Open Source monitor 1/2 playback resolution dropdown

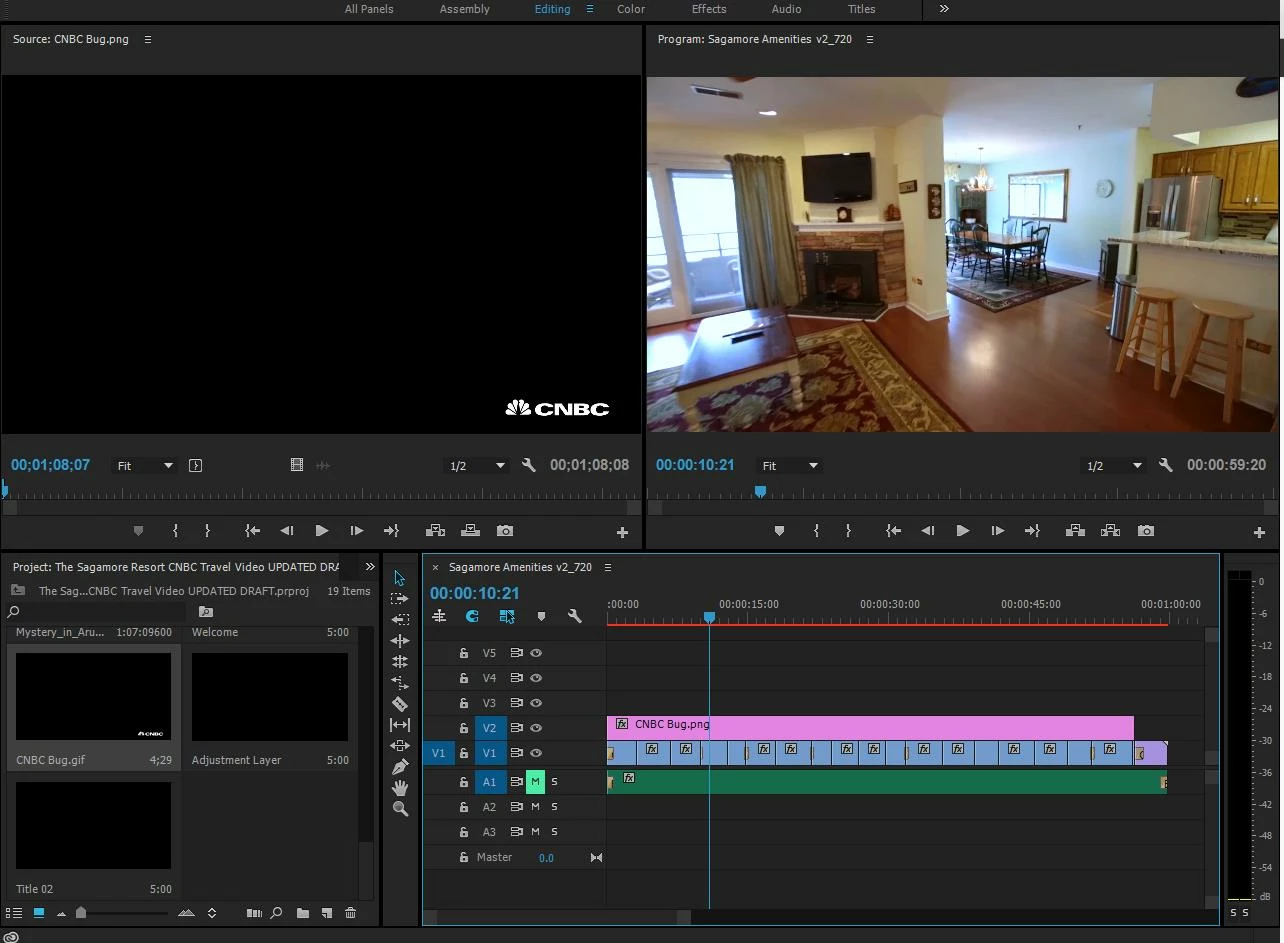(477, 465)
